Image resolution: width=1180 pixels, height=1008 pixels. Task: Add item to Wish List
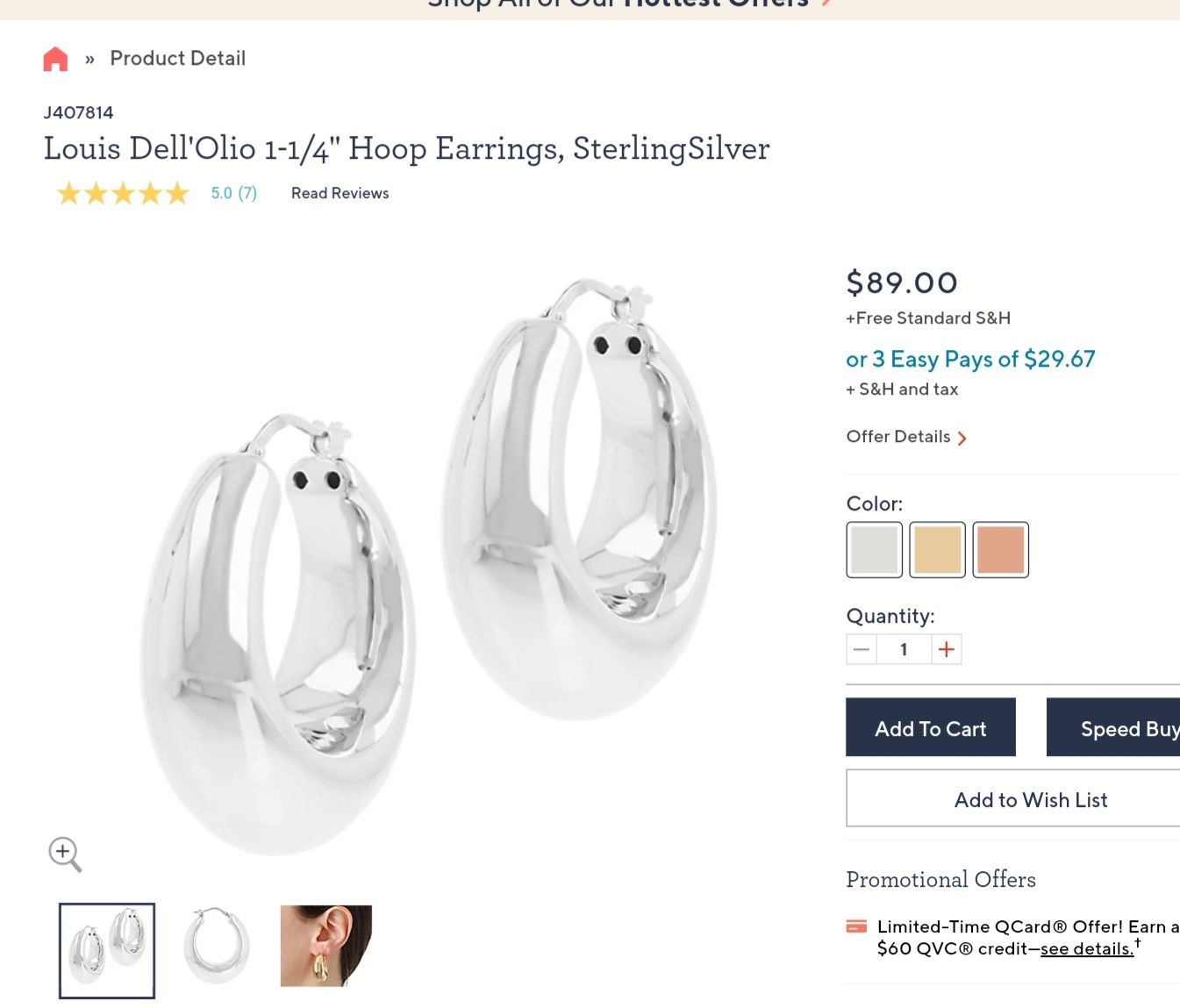click(x=1030, y=799)
